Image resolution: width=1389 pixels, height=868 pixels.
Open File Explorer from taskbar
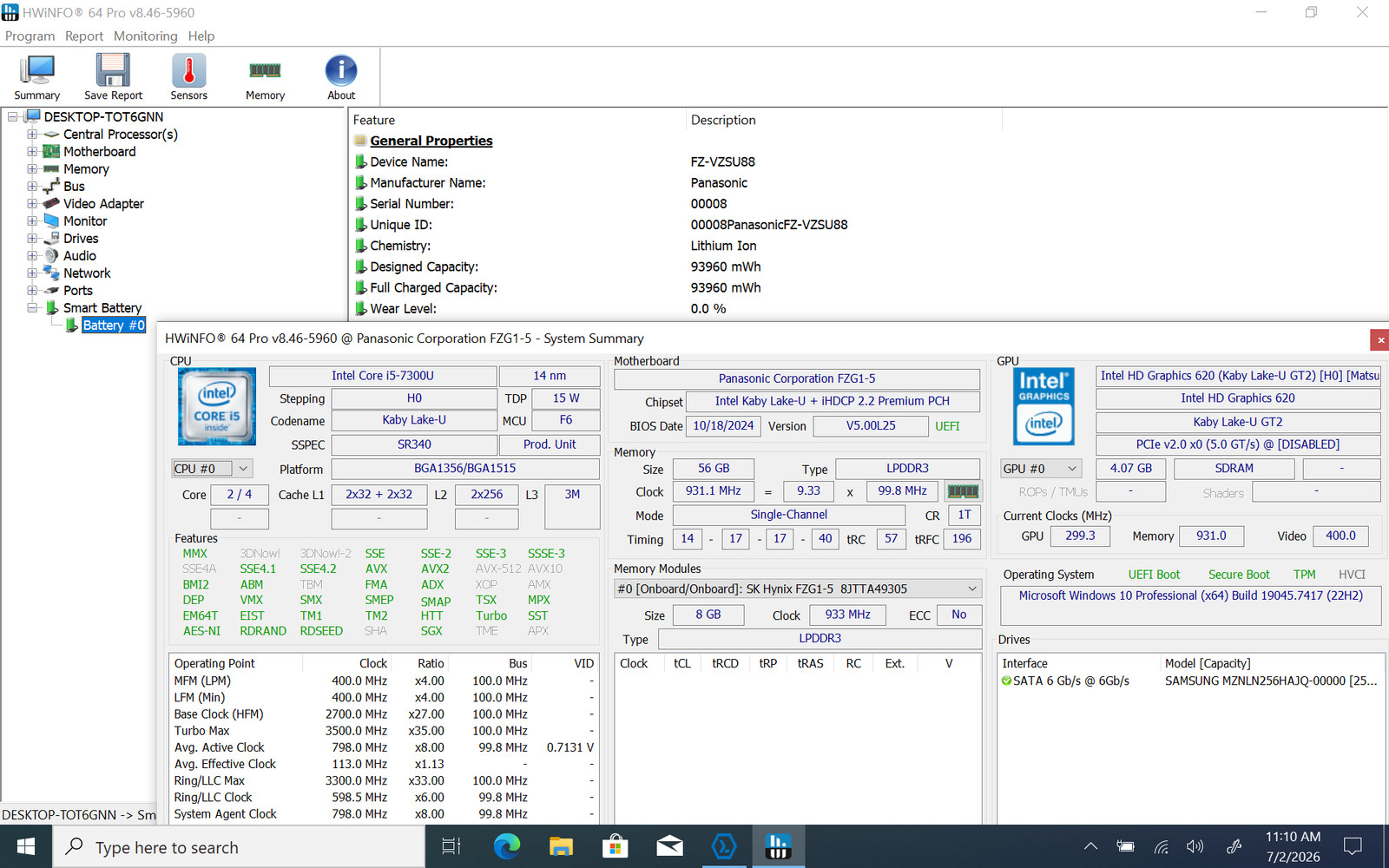point(561,846)
